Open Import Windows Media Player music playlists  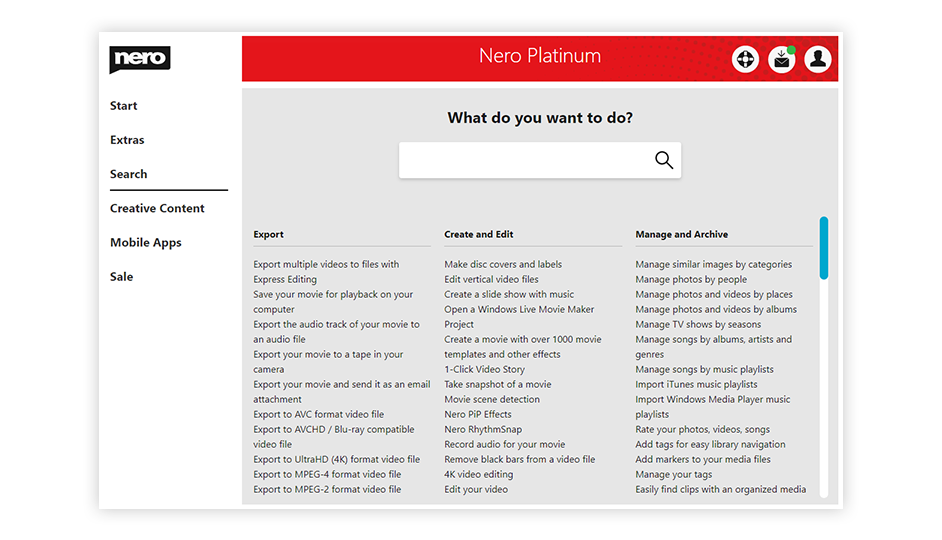[713, 407]
